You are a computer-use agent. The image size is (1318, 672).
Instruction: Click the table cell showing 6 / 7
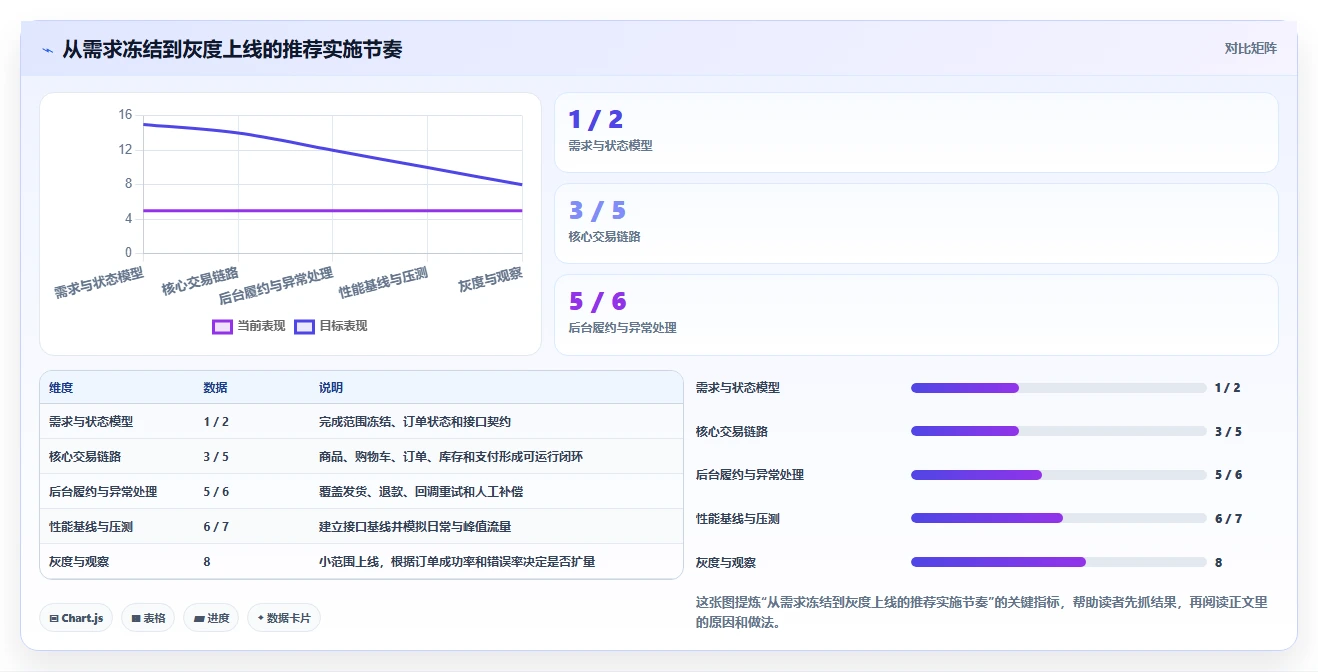pos(216,527)
